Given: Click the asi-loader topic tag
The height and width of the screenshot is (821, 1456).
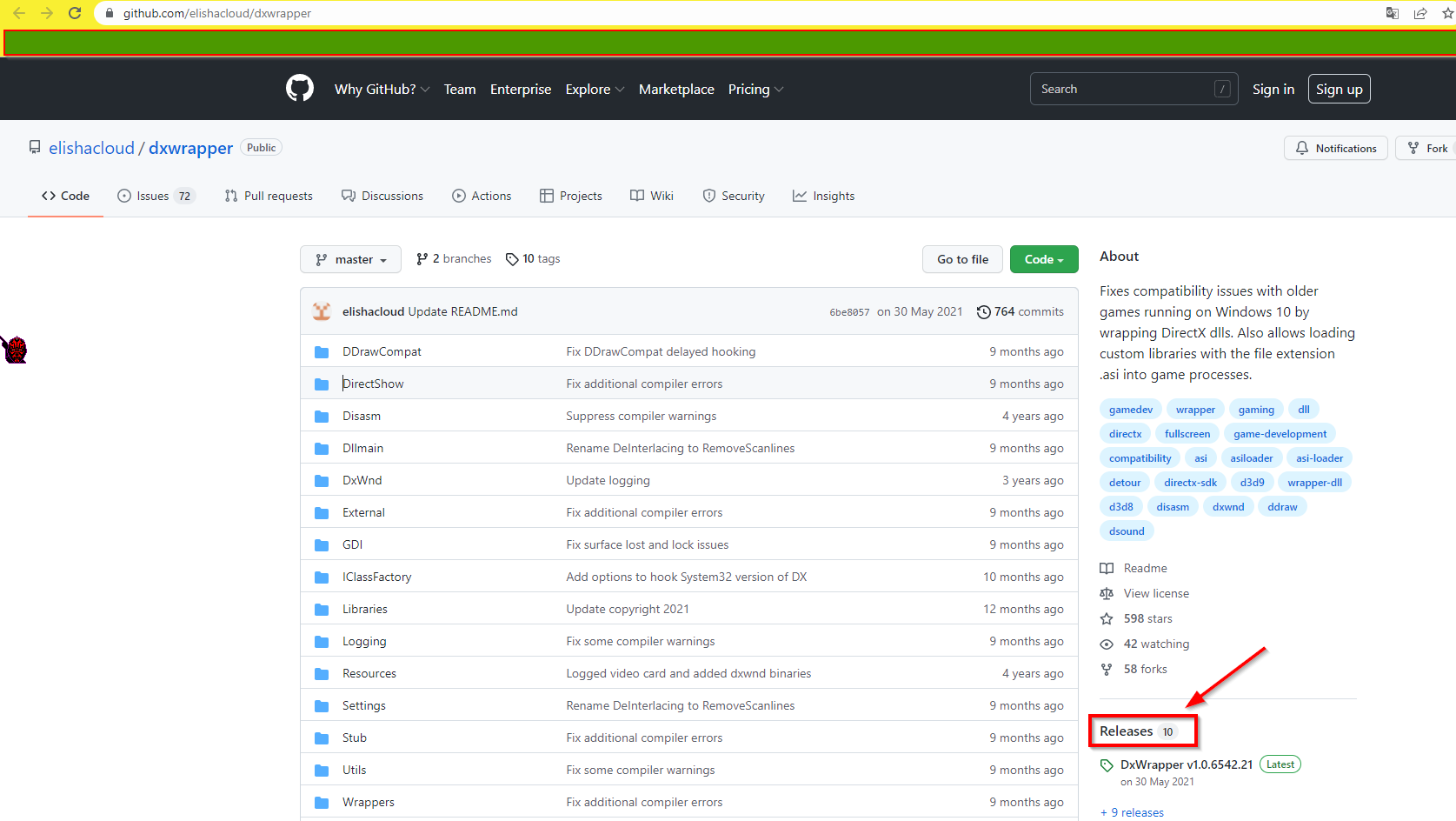Looking at the screenshot, I should 1320,458.
